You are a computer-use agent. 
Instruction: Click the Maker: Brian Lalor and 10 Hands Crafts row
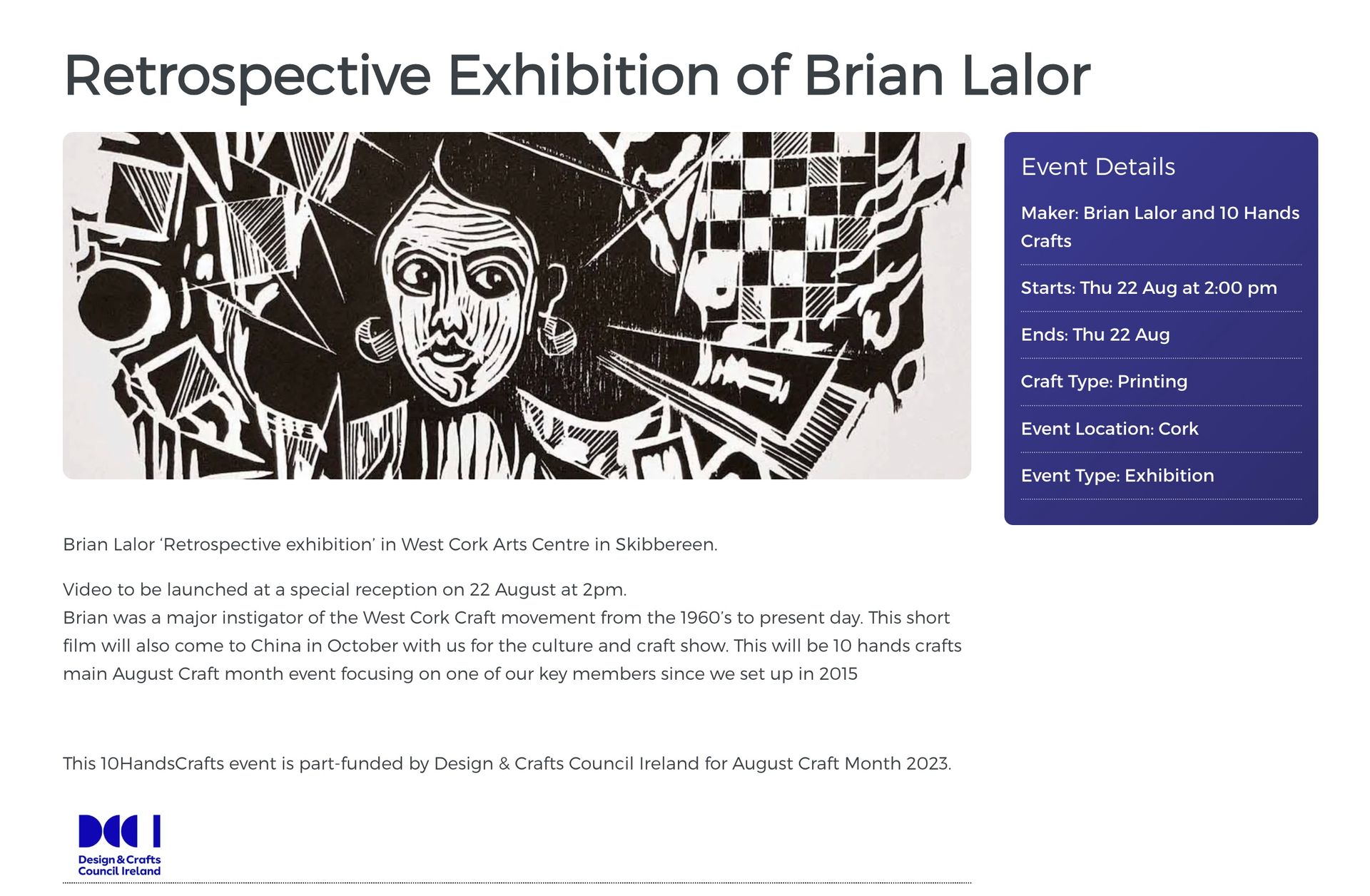click(1160, 227)
